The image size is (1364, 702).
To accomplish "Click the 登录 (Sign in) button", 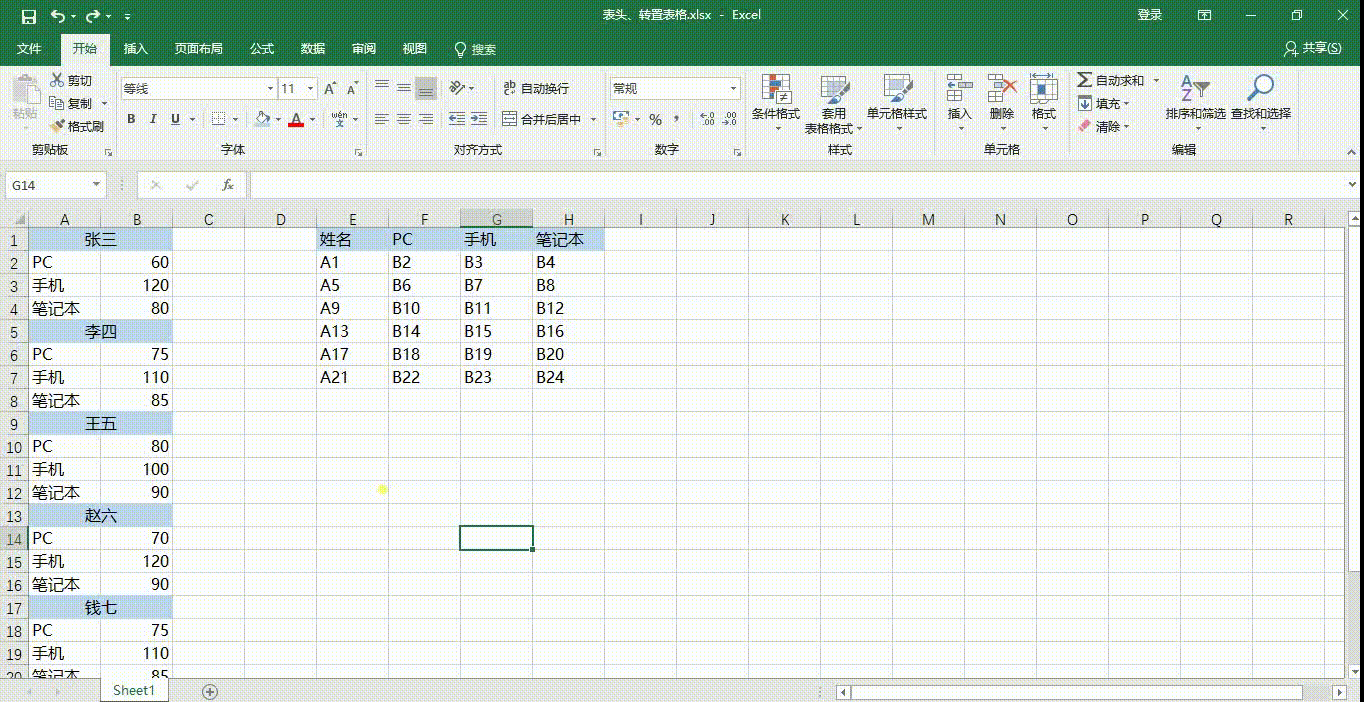I will (x=1149, y=15).
